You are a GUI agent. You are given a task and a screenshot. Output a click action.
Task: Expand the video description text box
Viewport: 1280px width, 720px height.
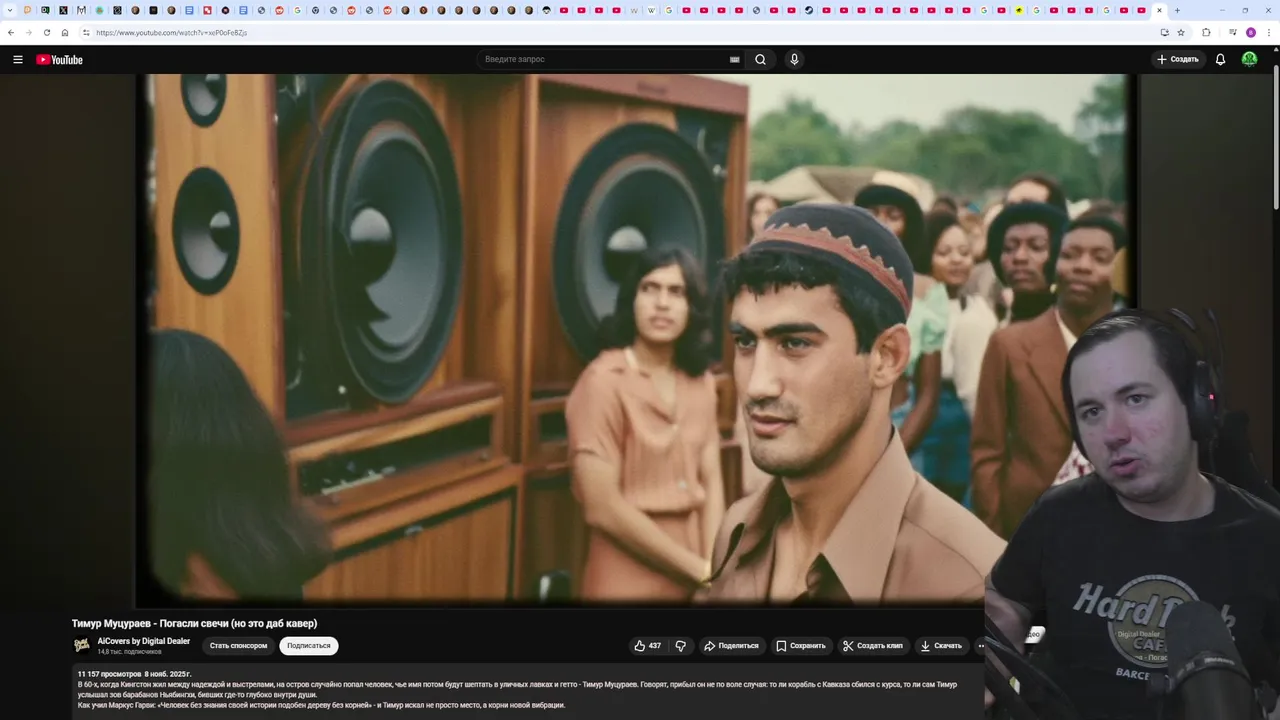click(528, 690)
